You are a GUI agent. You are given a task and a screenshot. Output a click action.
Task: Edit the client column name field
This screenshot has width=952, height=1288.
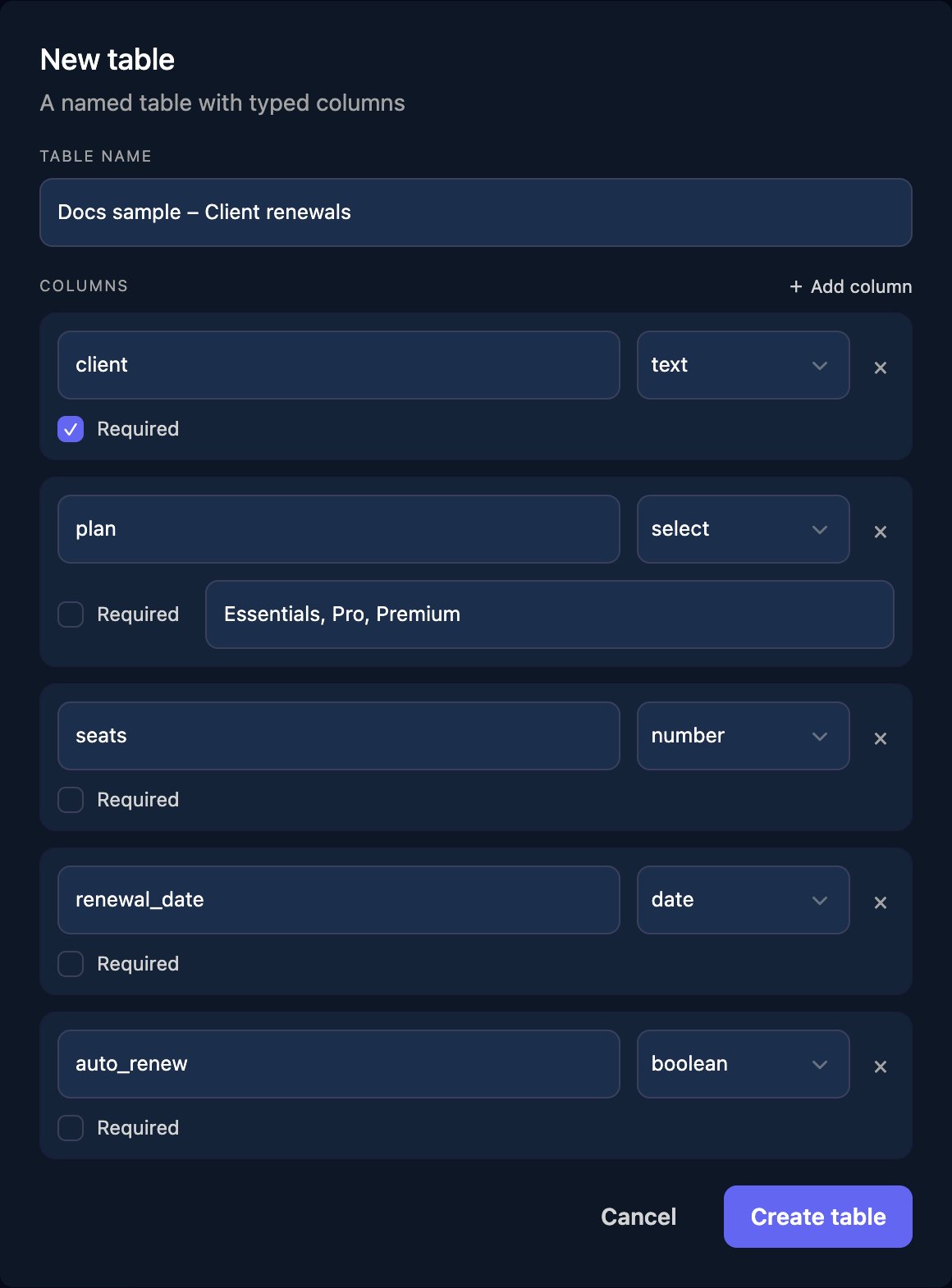tap(339, 365)
